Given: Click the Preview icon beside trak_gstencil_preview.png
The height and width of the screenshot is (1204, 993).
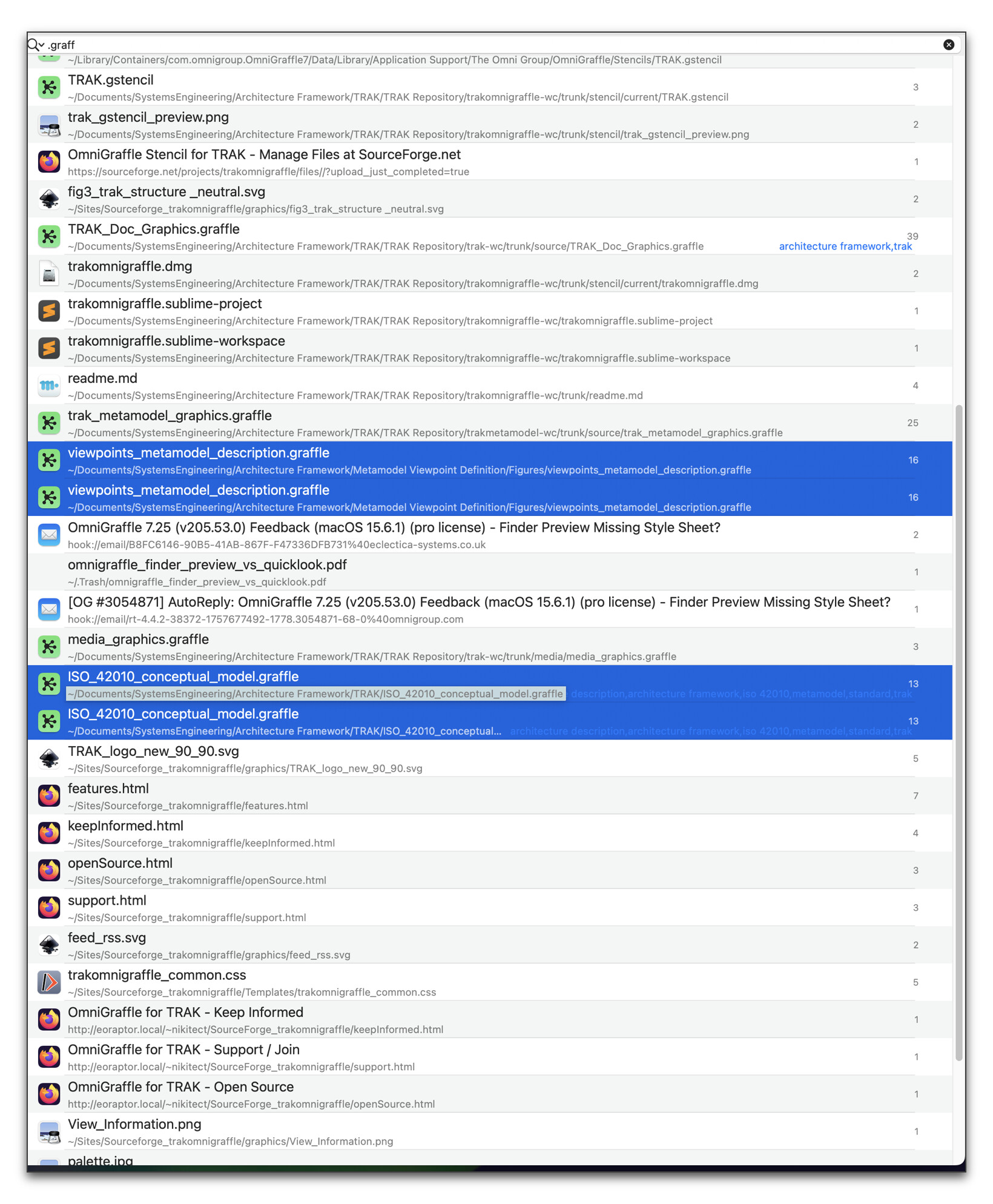Looking at the screenshot, I should [49, 125].
